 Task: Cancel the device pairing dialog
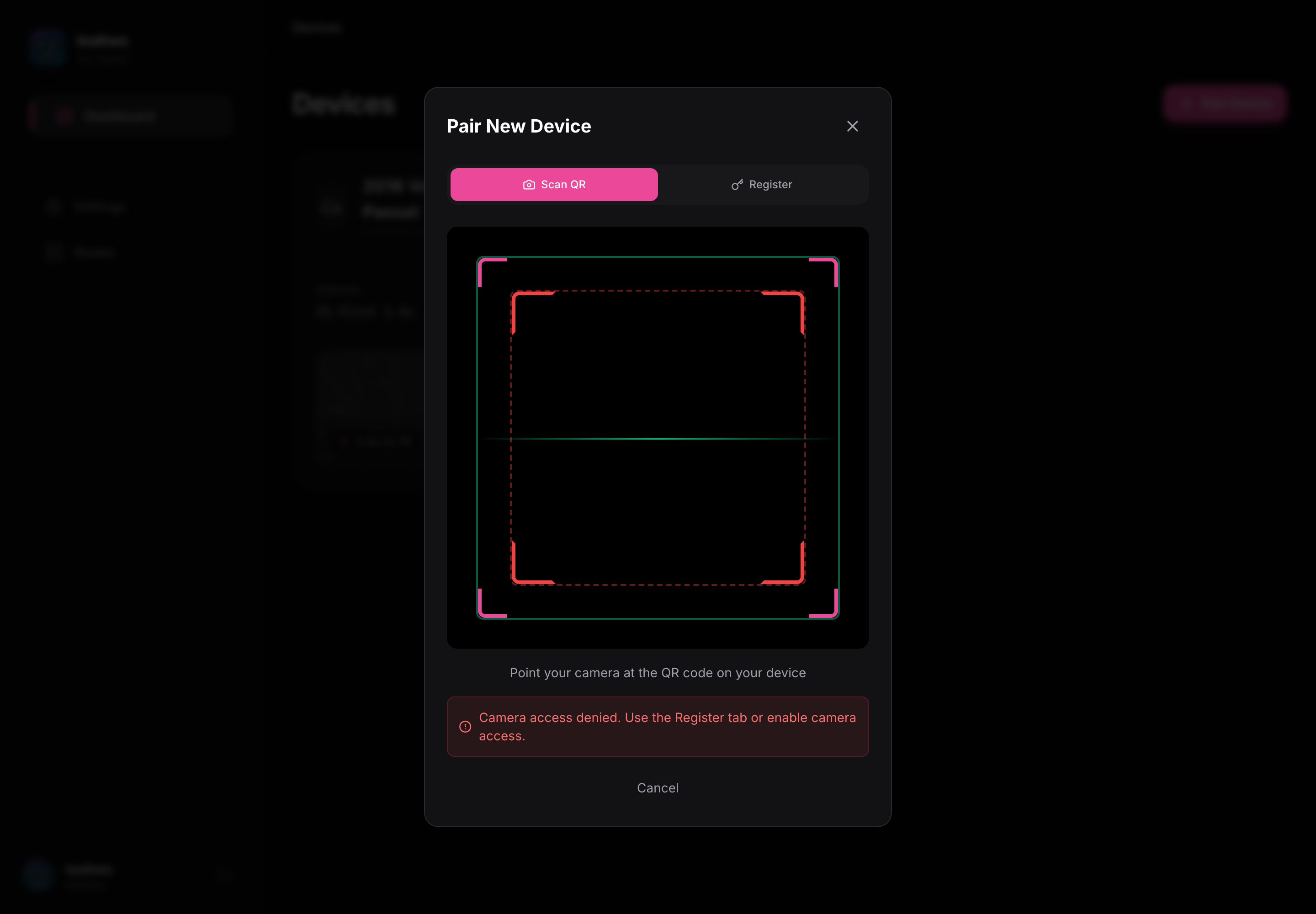pyautogui.click(x=658, y=788)
